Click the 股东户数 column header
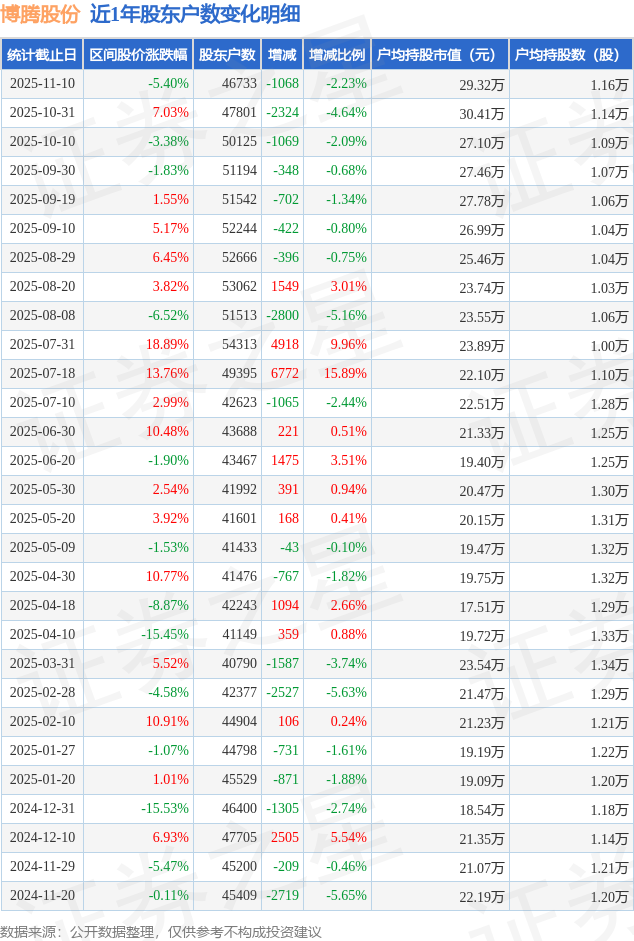634x941 pixels. (x=227, y=55)
